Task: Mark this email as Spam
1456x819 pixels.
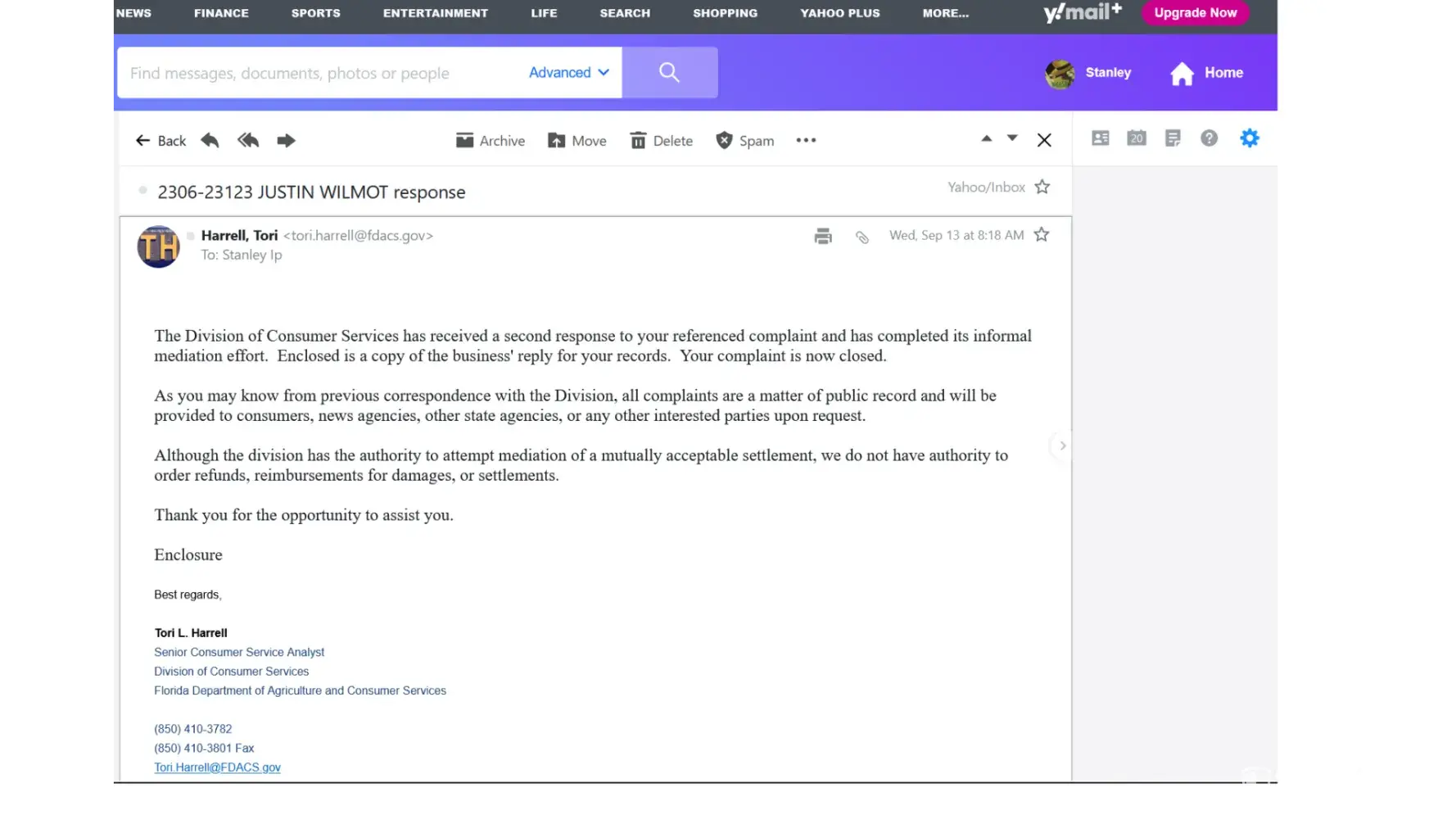Action: point(745,141)
